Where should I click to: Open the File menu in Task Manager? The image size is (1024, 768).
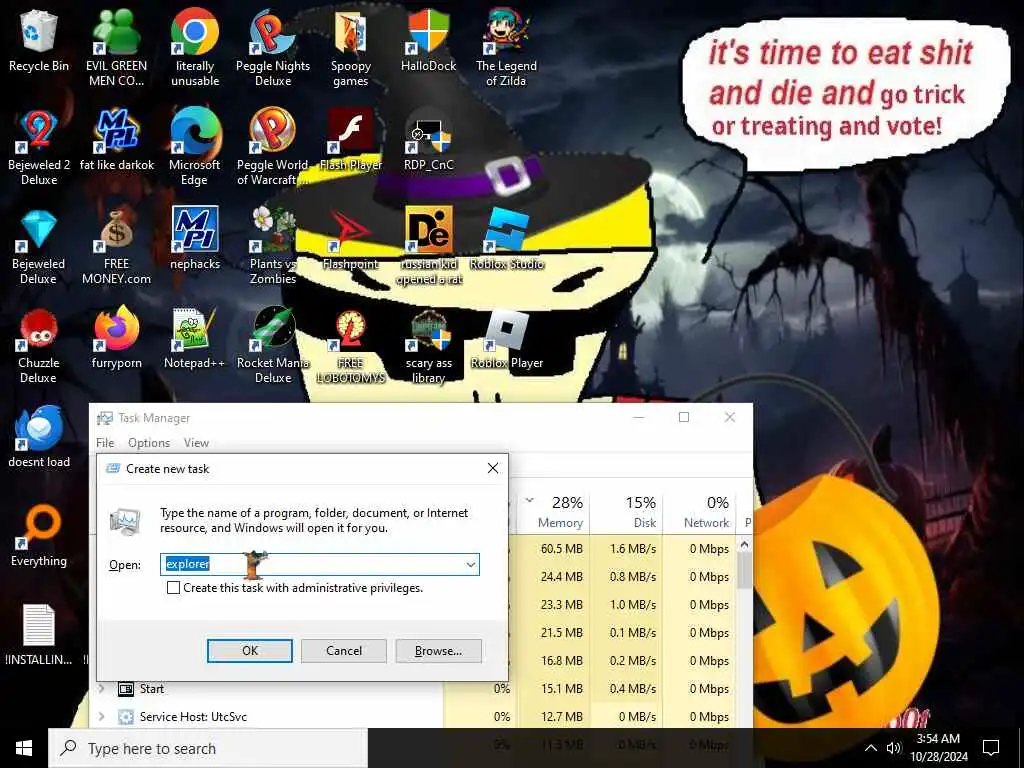click(105, 443)
